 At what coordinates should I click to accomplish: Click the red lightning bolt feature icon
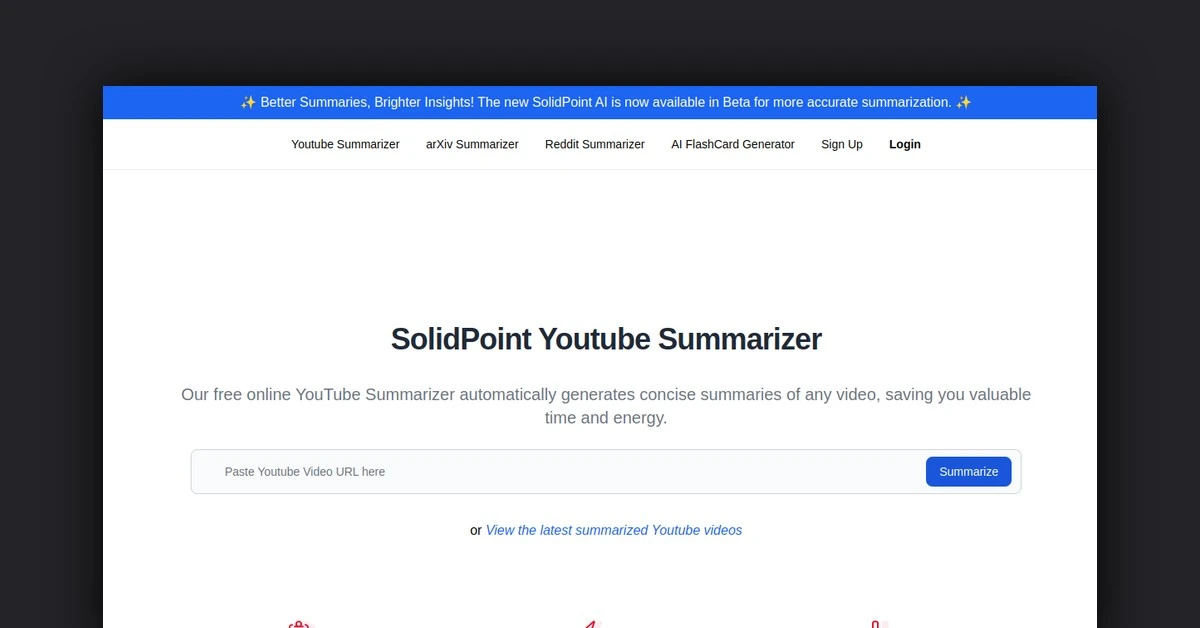589,622
